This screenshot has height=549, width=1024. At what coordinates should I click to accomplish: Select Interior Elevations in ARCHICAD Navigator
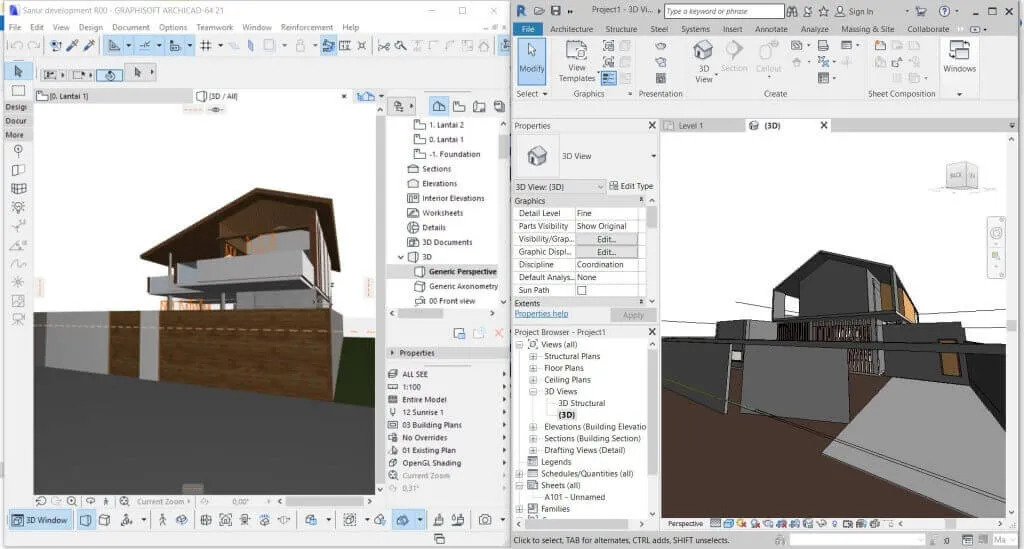(453, 198)
